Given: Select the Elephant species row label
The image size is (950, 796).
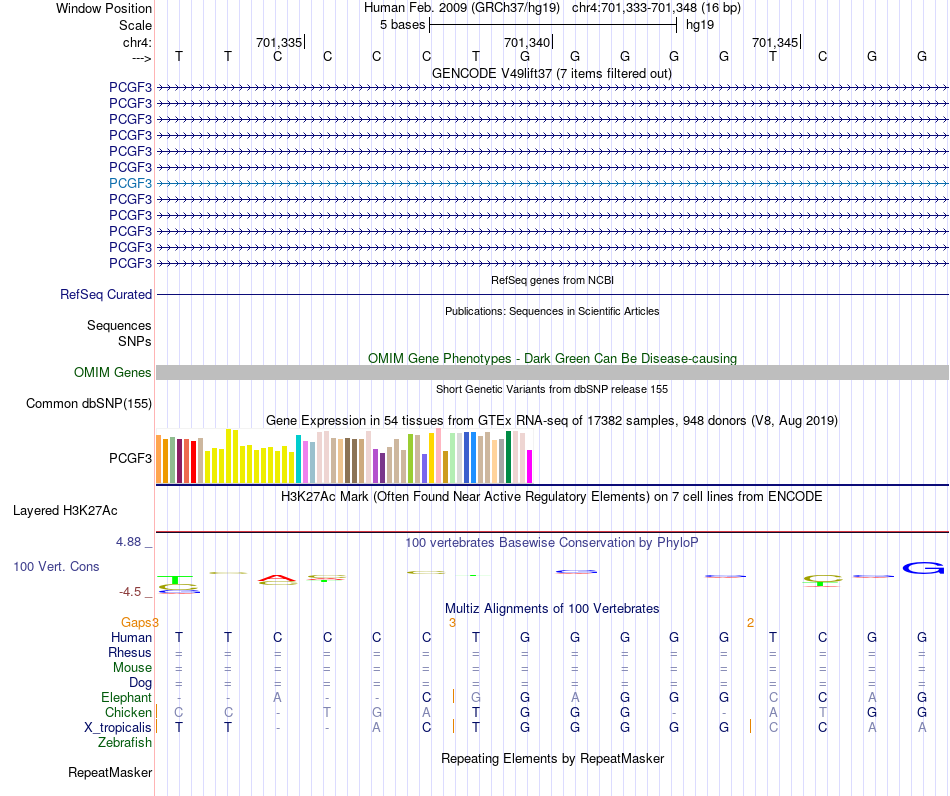Looking at the screenshot, I should (x=127, y=698).
